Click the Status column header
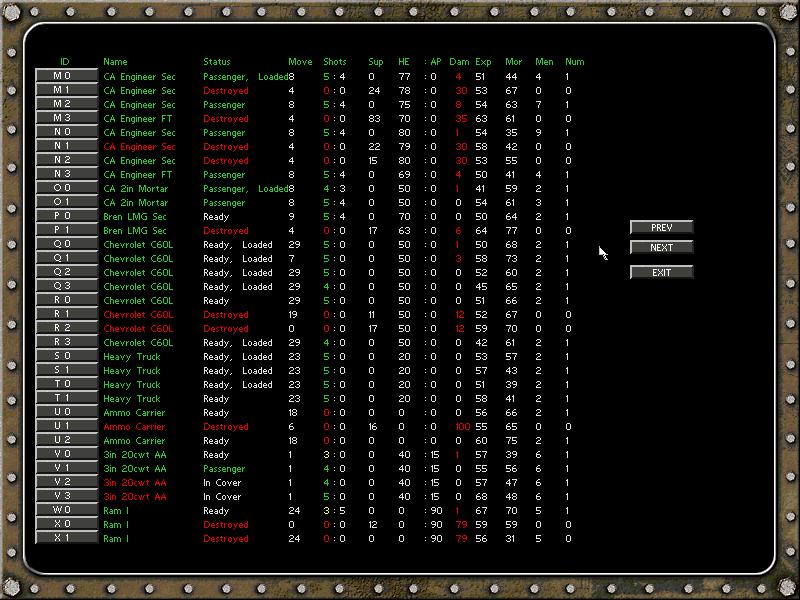 [217, 62]
